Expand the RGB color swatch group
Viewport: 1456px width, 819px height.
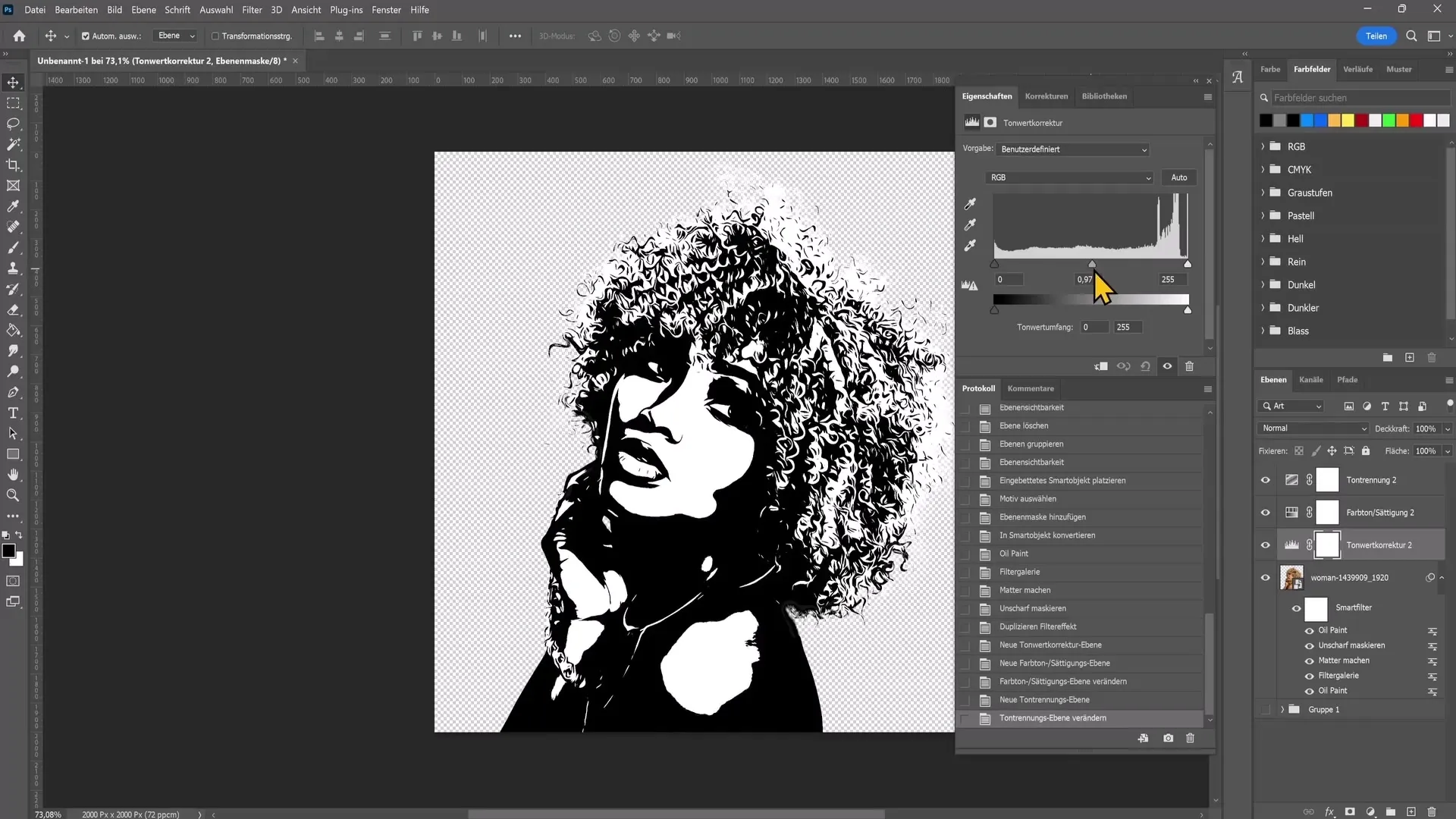click(1262, 147)
